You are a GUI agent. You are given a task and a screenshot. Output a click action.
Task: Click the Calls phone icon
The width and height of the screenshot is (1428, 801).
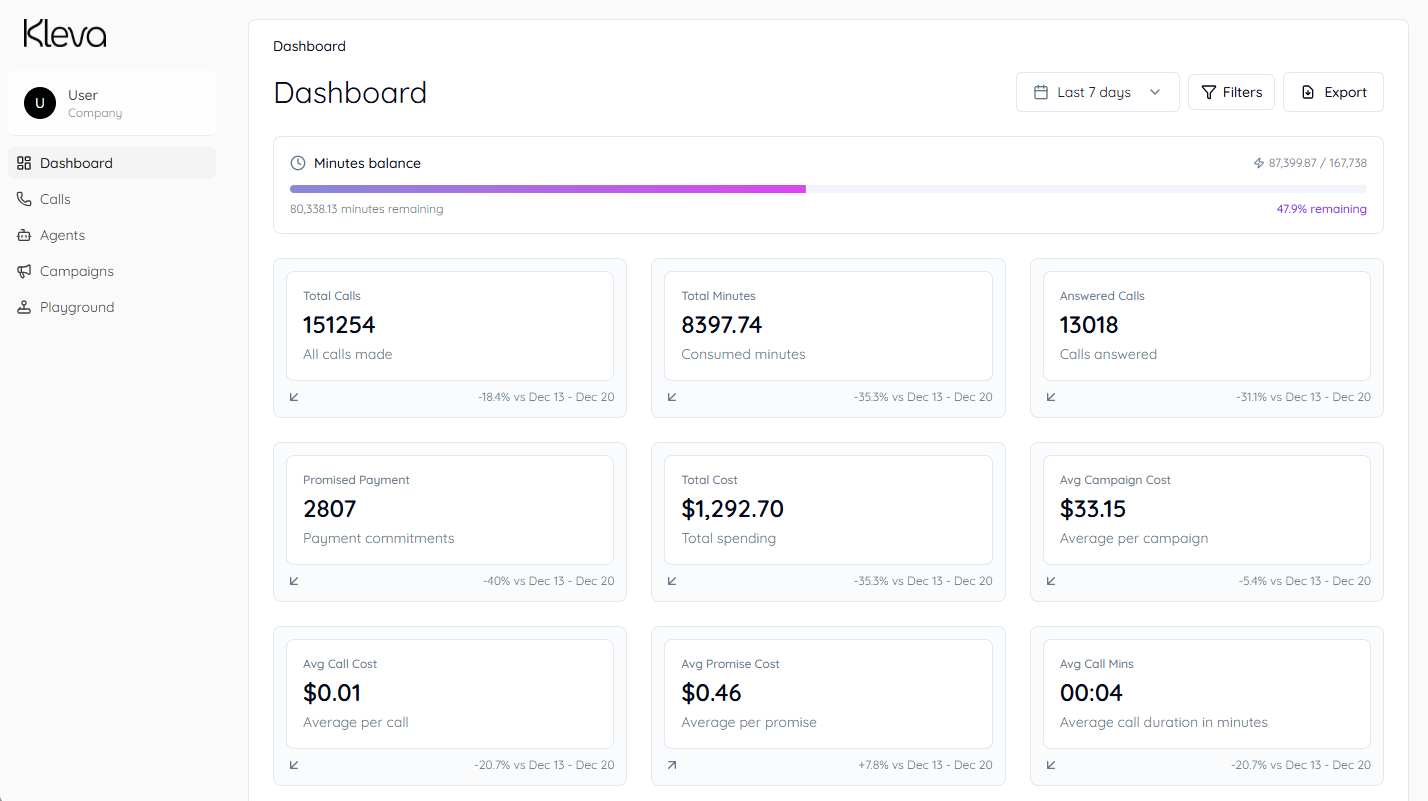pyautogui.click(x=24, y=199)
